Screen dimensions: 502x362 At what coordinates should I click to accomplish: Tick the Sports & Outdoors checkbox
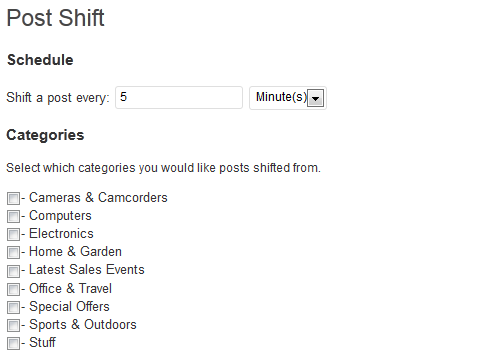[13, 325]
